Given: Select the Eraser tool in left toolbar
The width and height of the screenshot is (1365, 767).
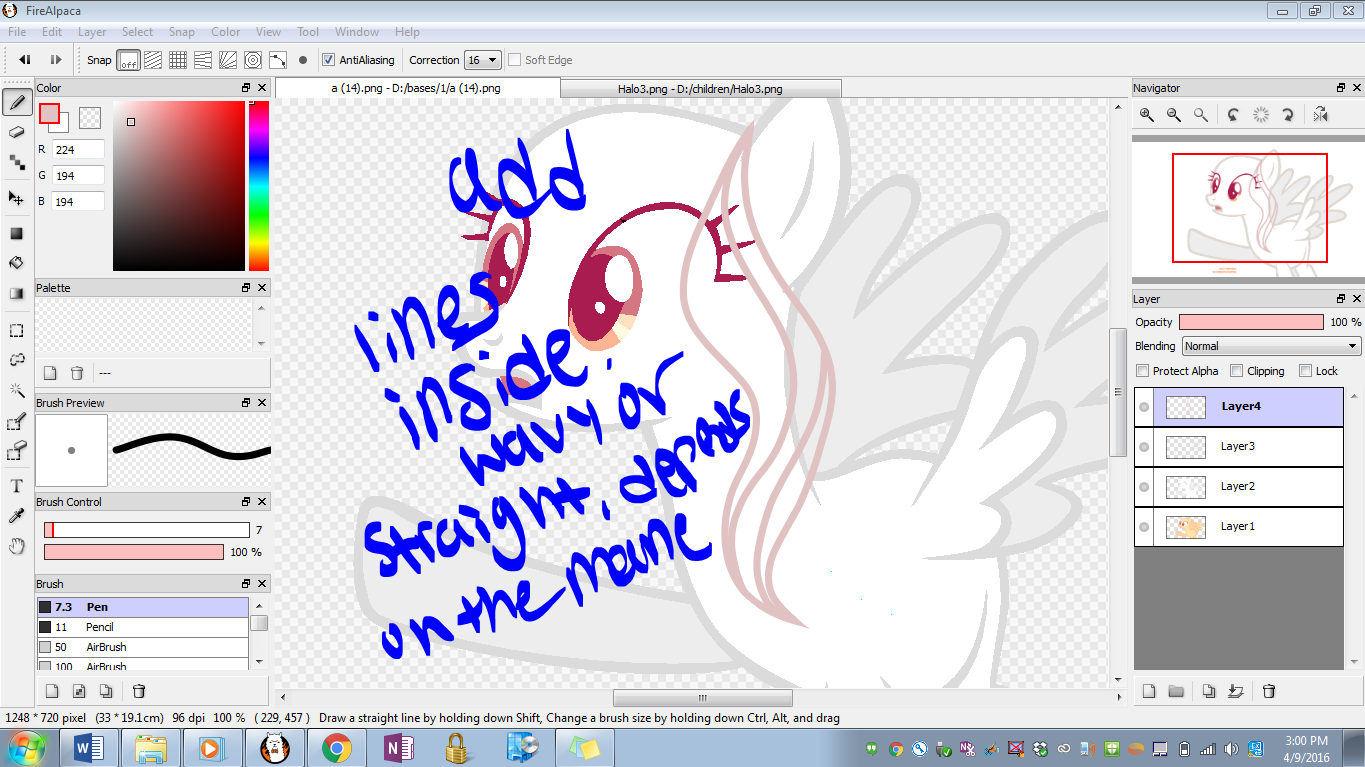Looking at the screenshot, I should tap(17, 132).
